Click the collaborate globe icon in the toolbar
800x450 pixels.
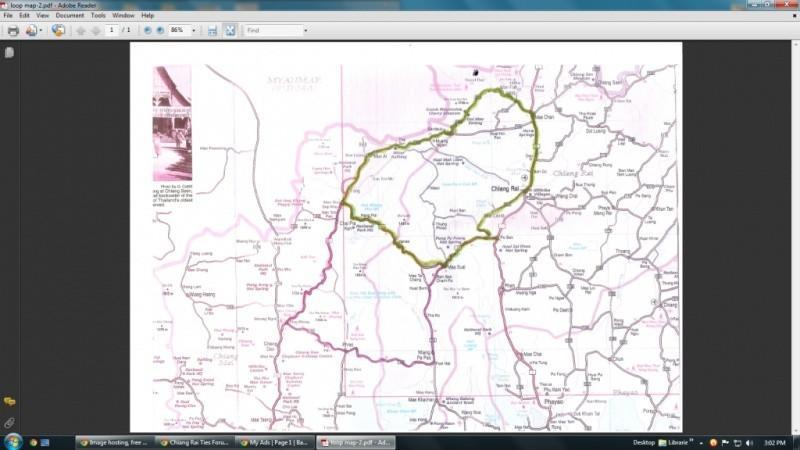58,30
